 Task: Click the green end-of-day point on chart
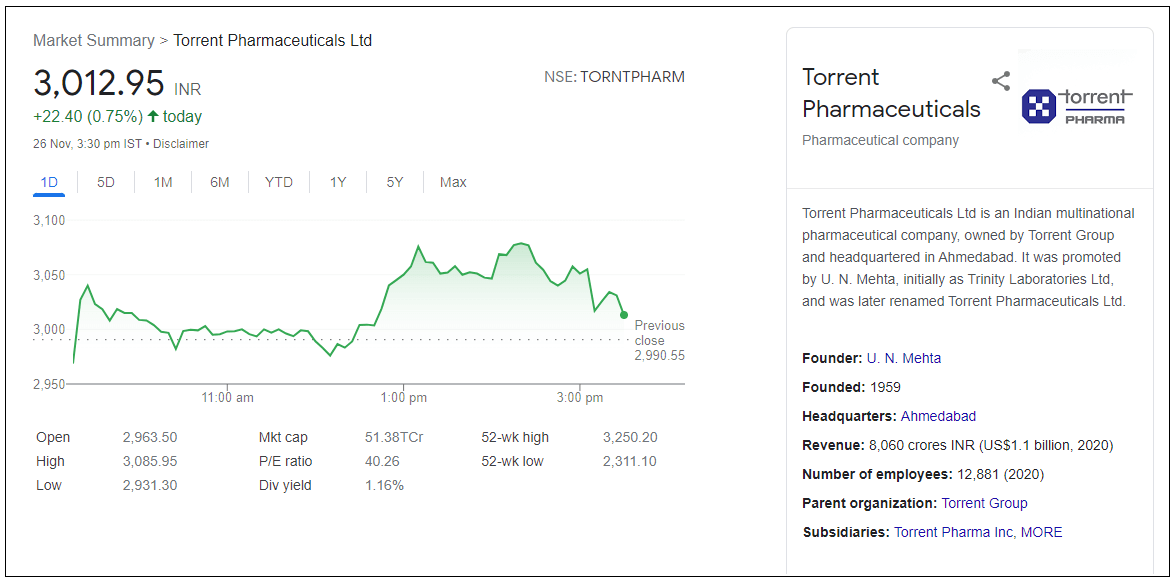(624, 315)
